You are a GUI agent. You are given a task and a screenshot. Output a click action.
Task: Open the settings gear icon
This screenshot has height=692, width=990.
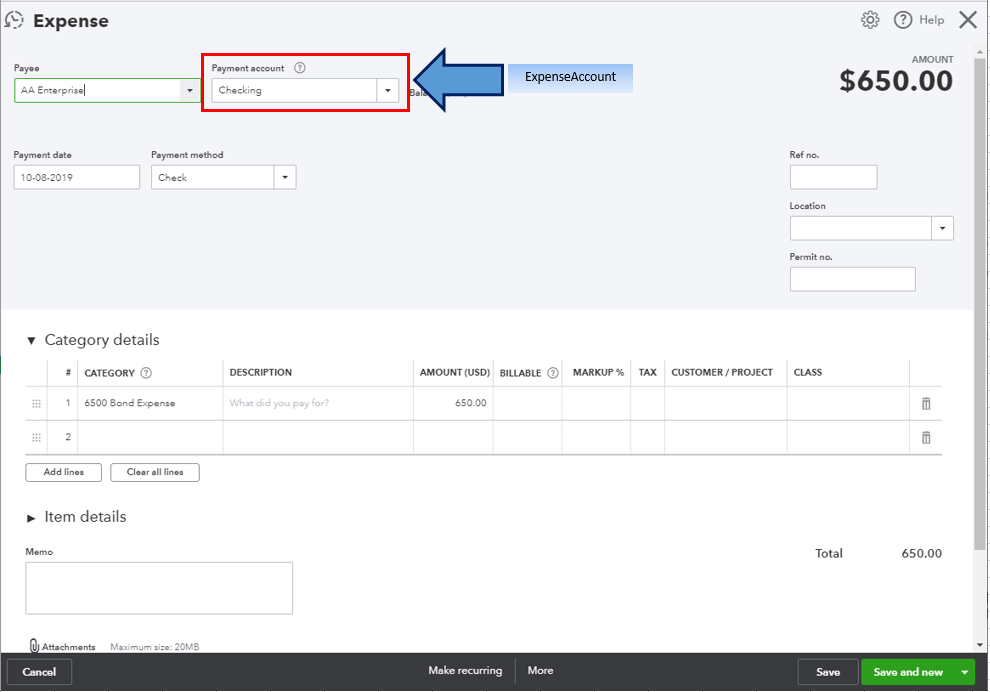coord(870,20)
